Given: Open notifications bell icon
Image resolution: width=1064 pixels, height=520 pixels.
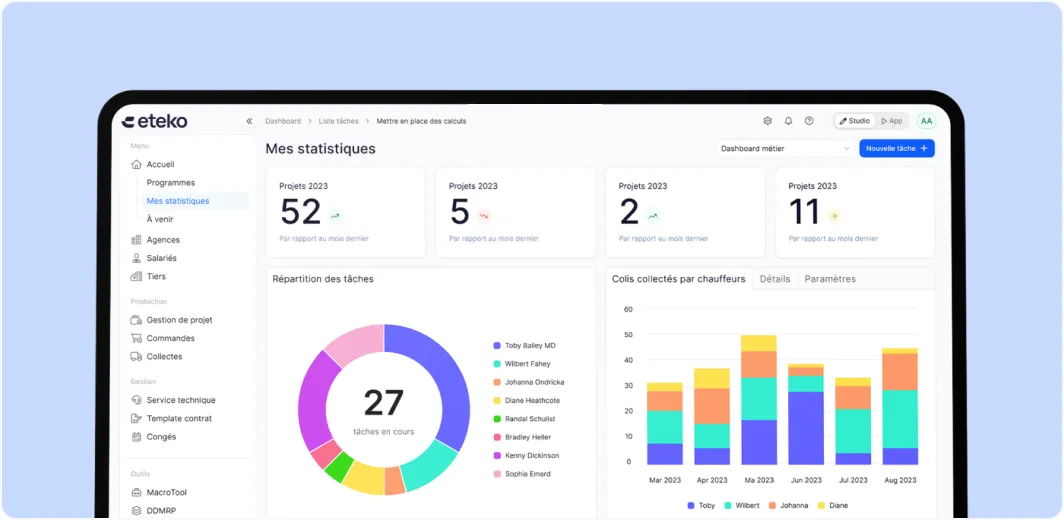Looking at the screenshot, I should click(788, 121).
